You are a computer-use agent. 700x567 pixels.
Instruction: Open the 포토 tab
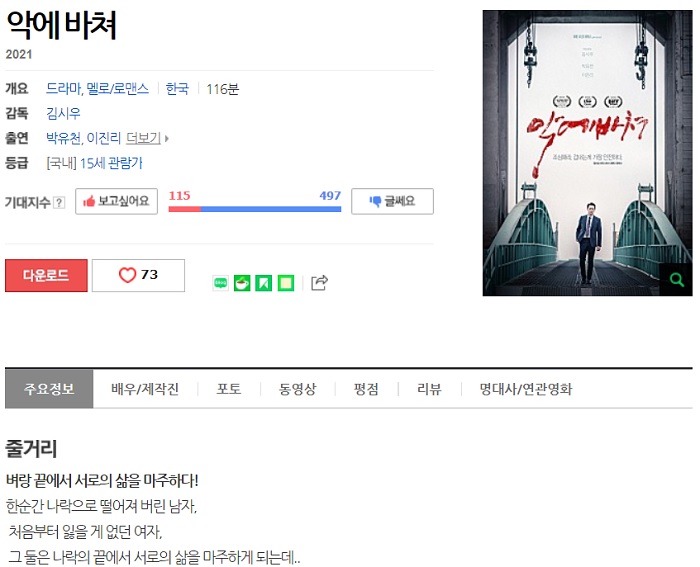pyautogui.click(x=229, y=389)
